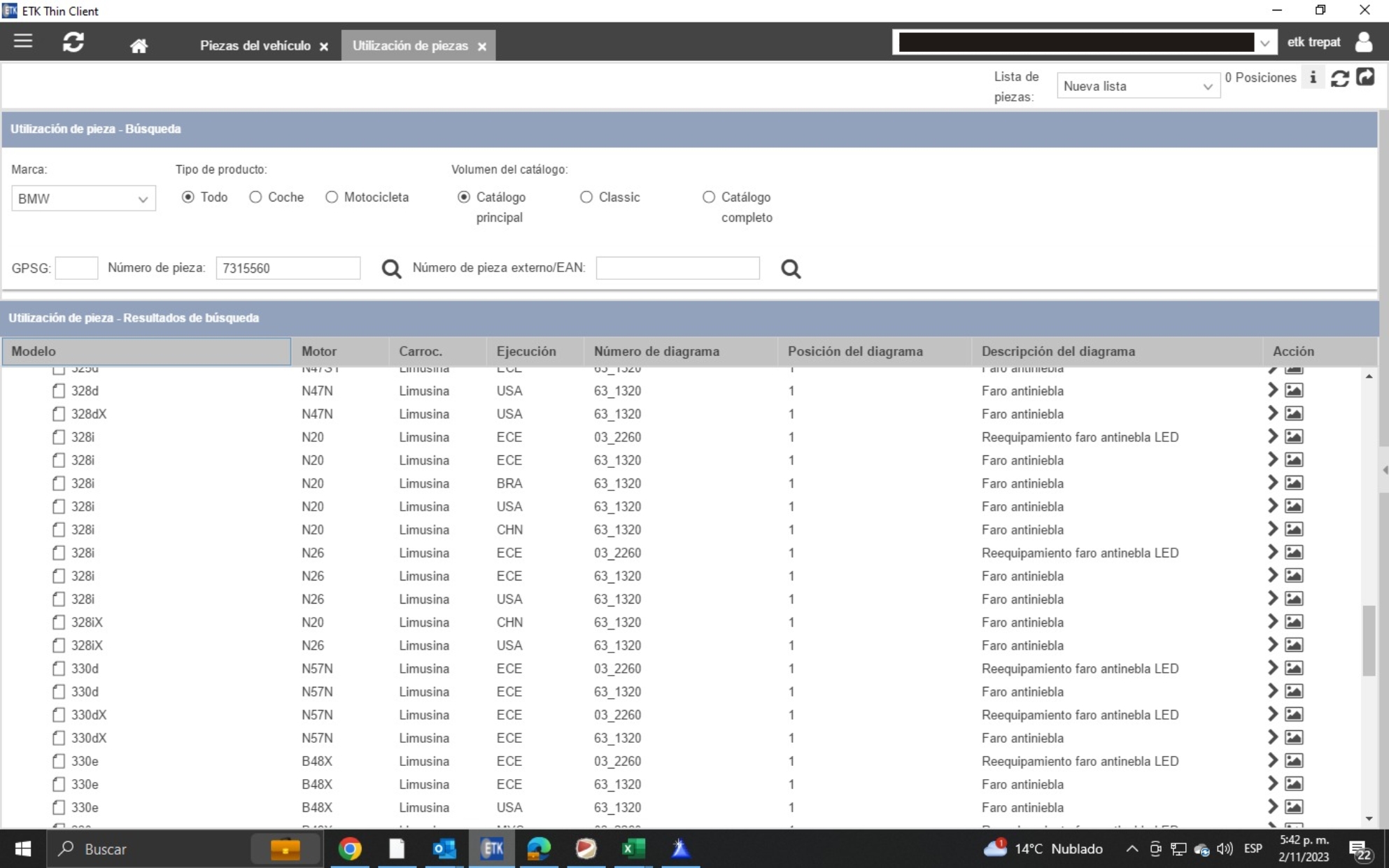Open the Marca BMW dropdown
Viewport: 1389px width, 868px height.
click(83, 199)
